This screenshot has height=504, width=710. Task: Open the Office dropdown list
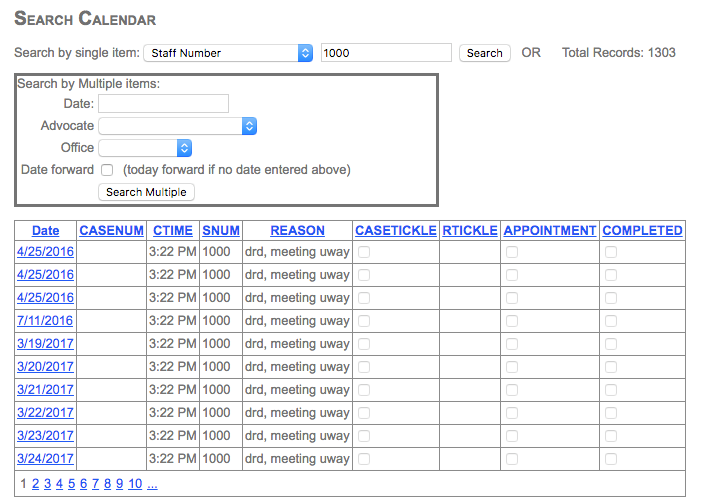tap(145, 148)
